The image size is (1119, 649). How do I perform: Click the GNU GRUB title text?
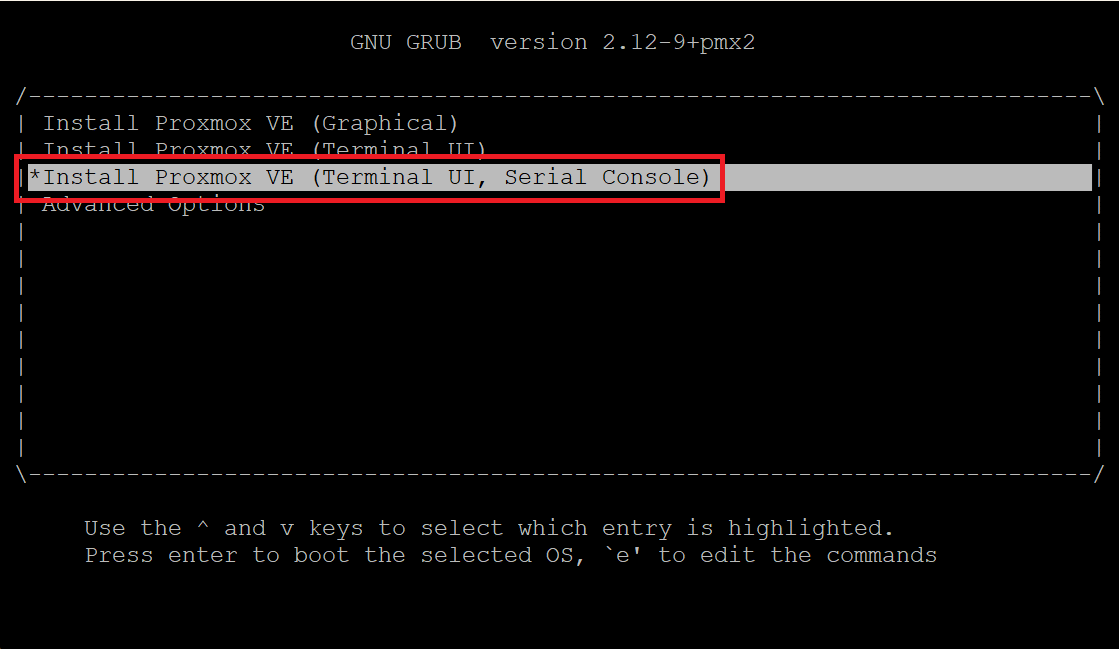pos(405,43)
